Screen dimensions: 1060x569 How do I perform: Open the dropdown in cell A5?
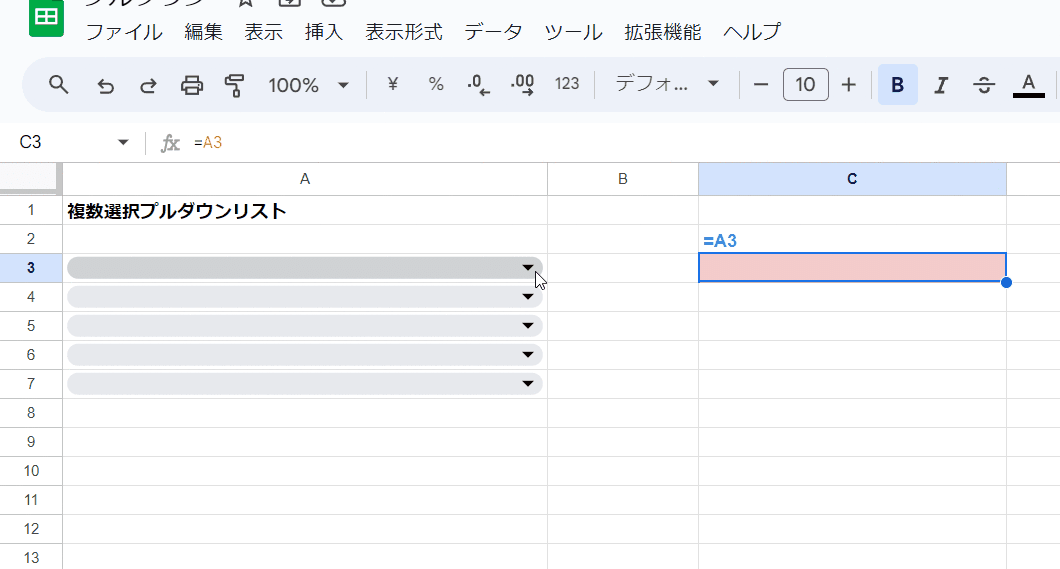pos(528,326)
